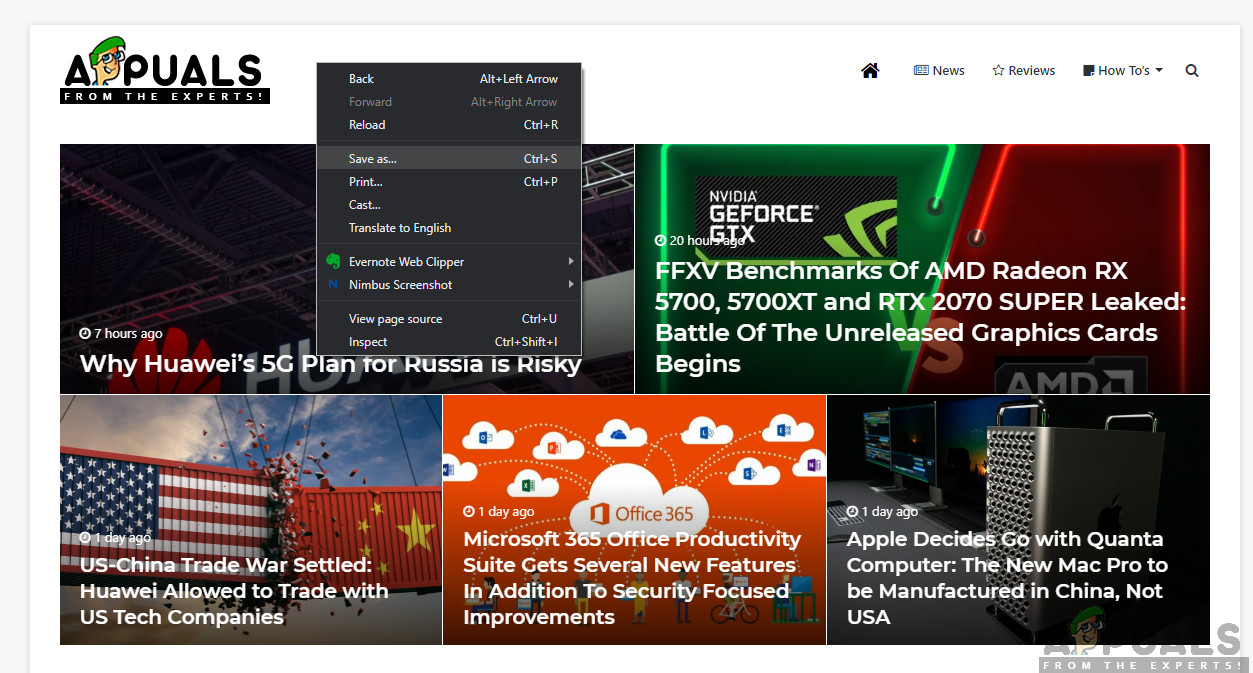Choose Reload in the context menu
This screenshot has width=1253, height=673.
pos(367,125)
